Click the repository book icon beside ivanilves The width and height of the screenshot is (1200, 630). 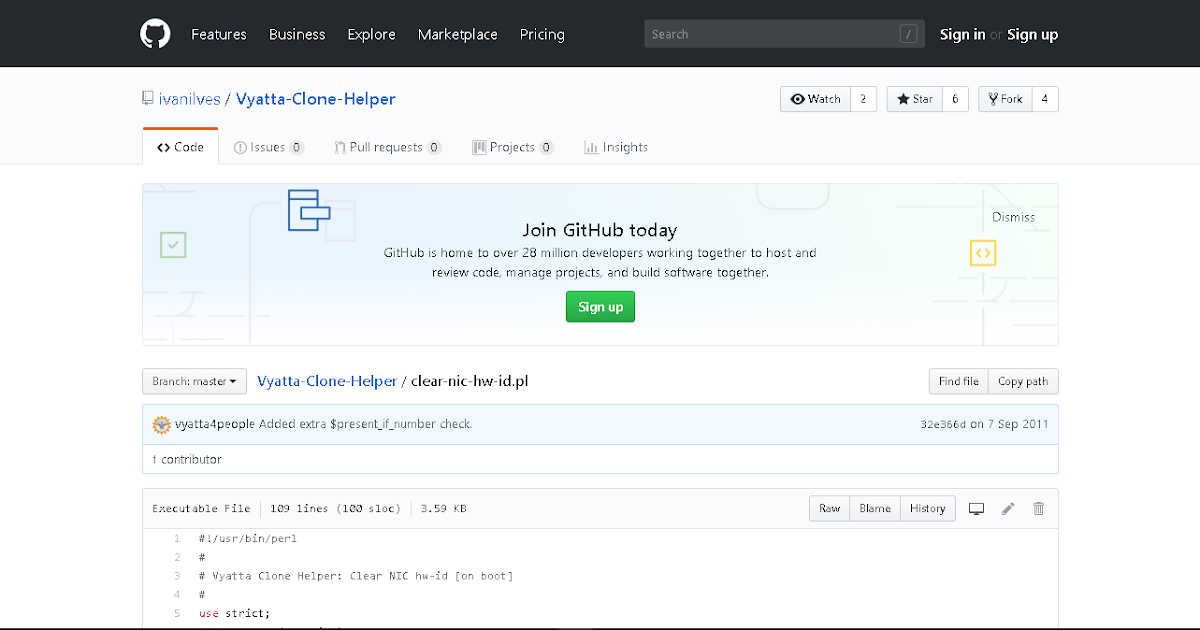[146, 98]
